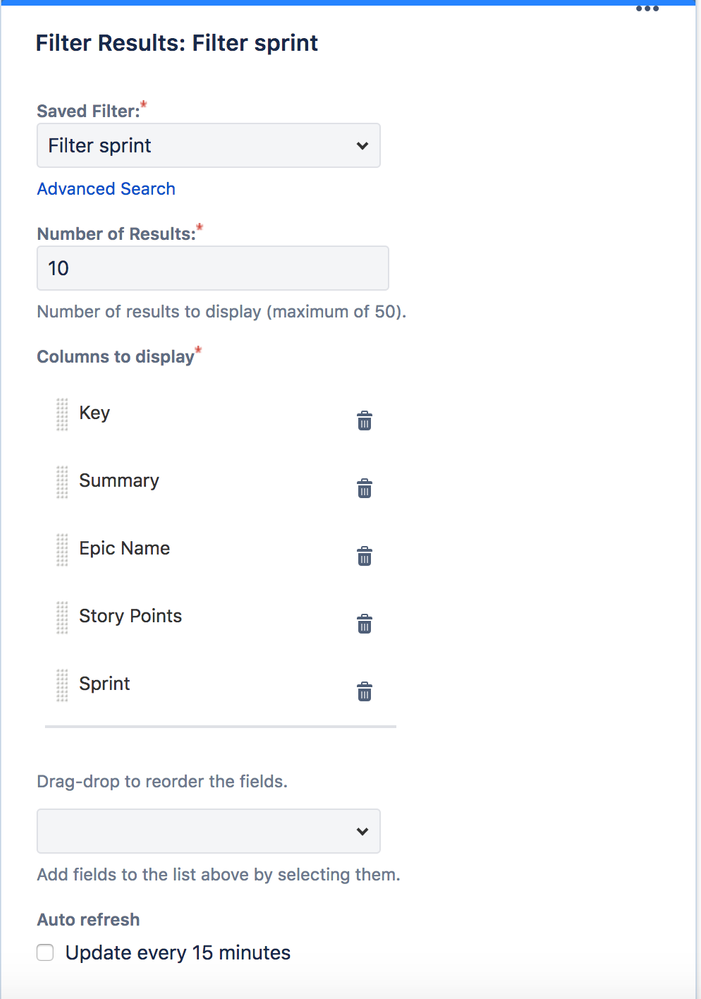Open the more options ellipsis menu
Screen dimensions: 701x999
tap(647, 9)
